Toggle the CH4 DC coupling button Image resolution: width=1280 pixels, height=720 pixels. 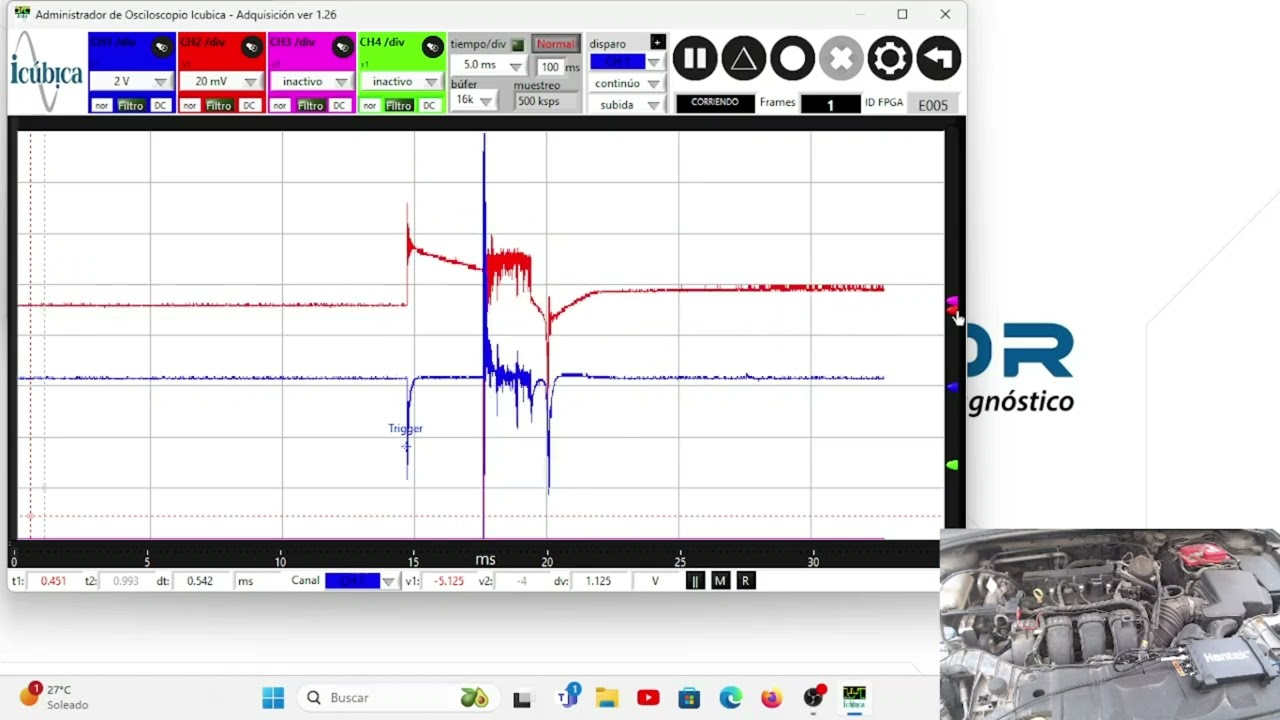coord(429,105)
